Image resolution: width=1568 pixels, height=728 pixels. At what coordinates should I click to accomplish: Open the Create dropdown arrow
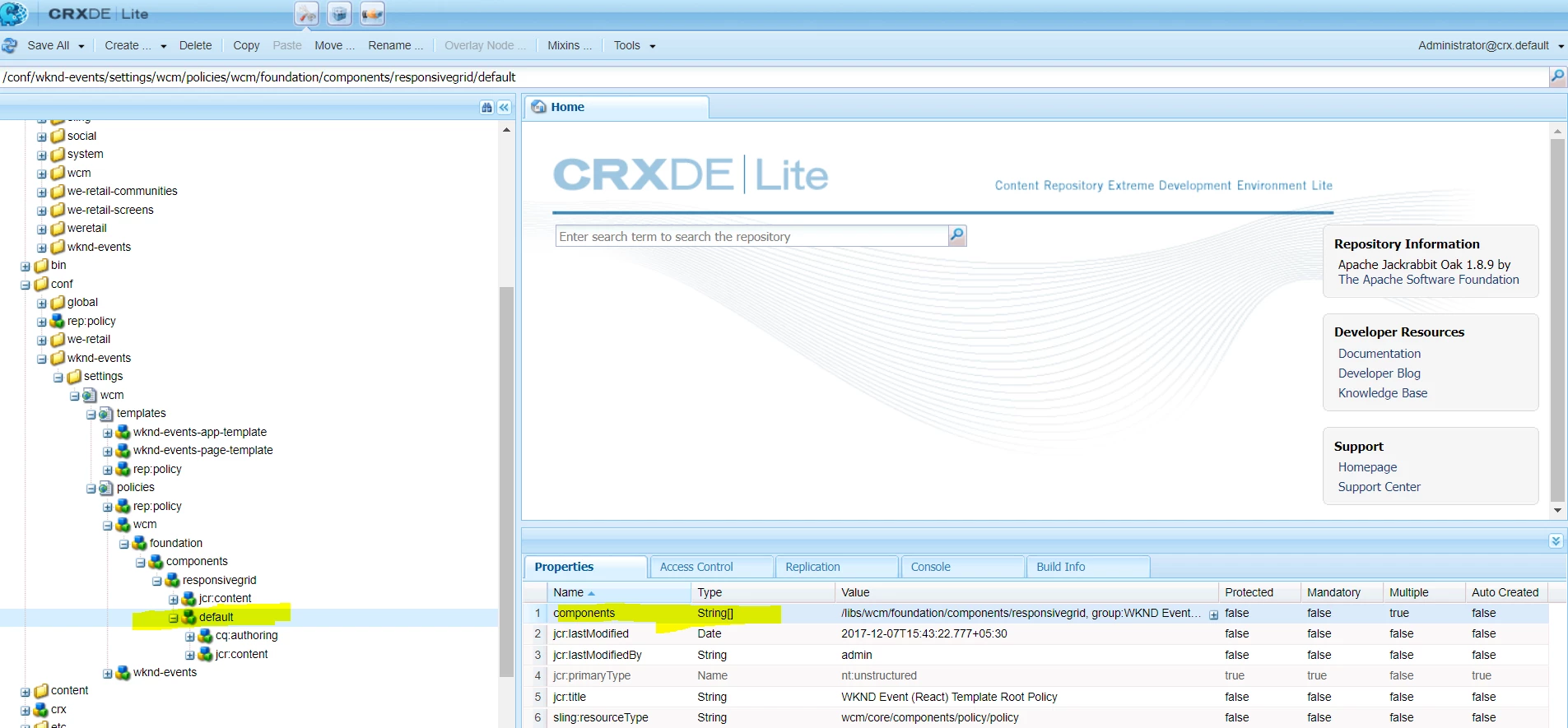tap(163, 46)
